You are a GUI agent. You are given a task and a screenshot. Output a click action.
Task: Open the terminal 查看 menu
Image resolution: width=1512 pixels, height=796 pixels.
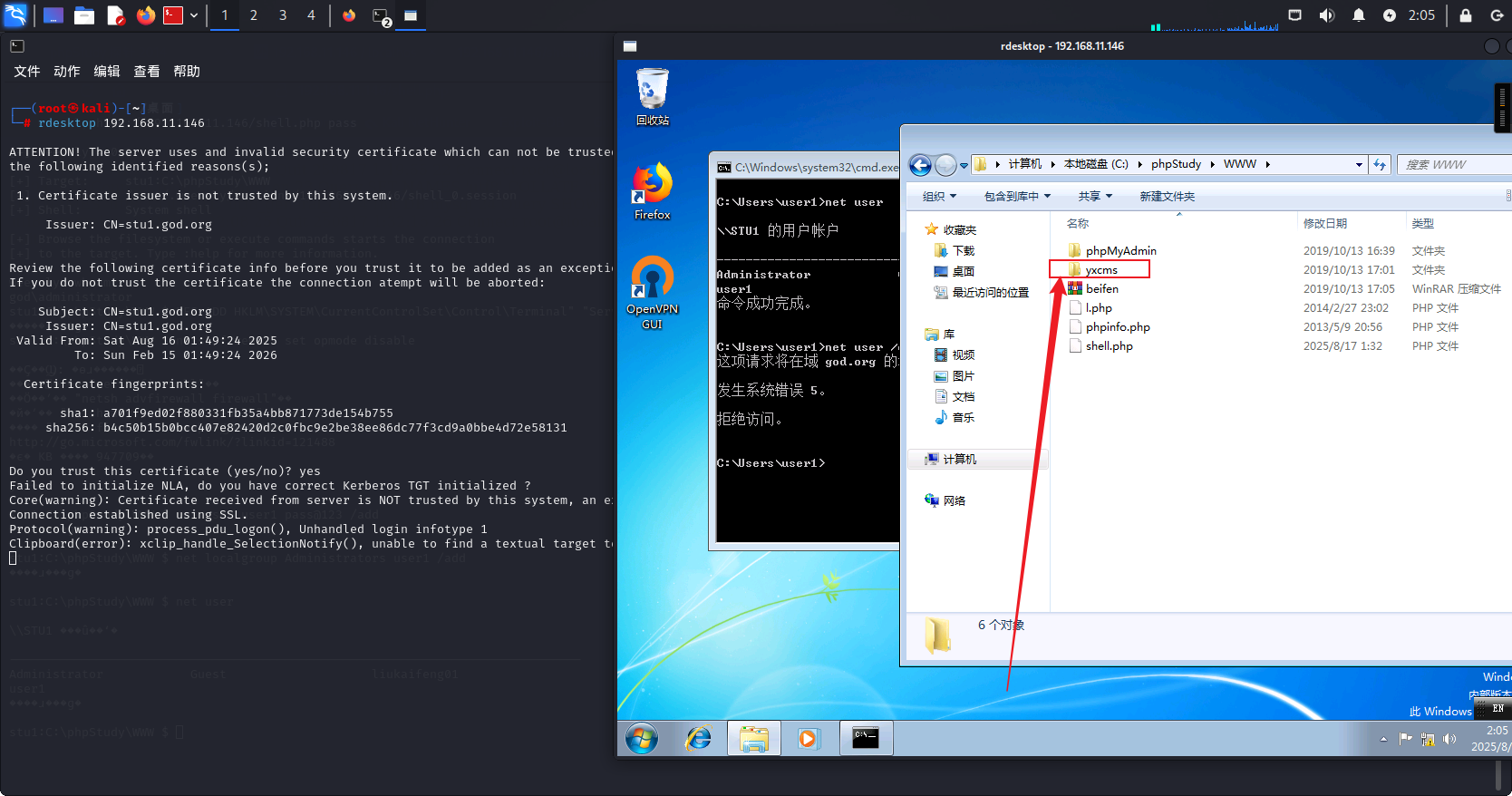click(x=146, y=71)
